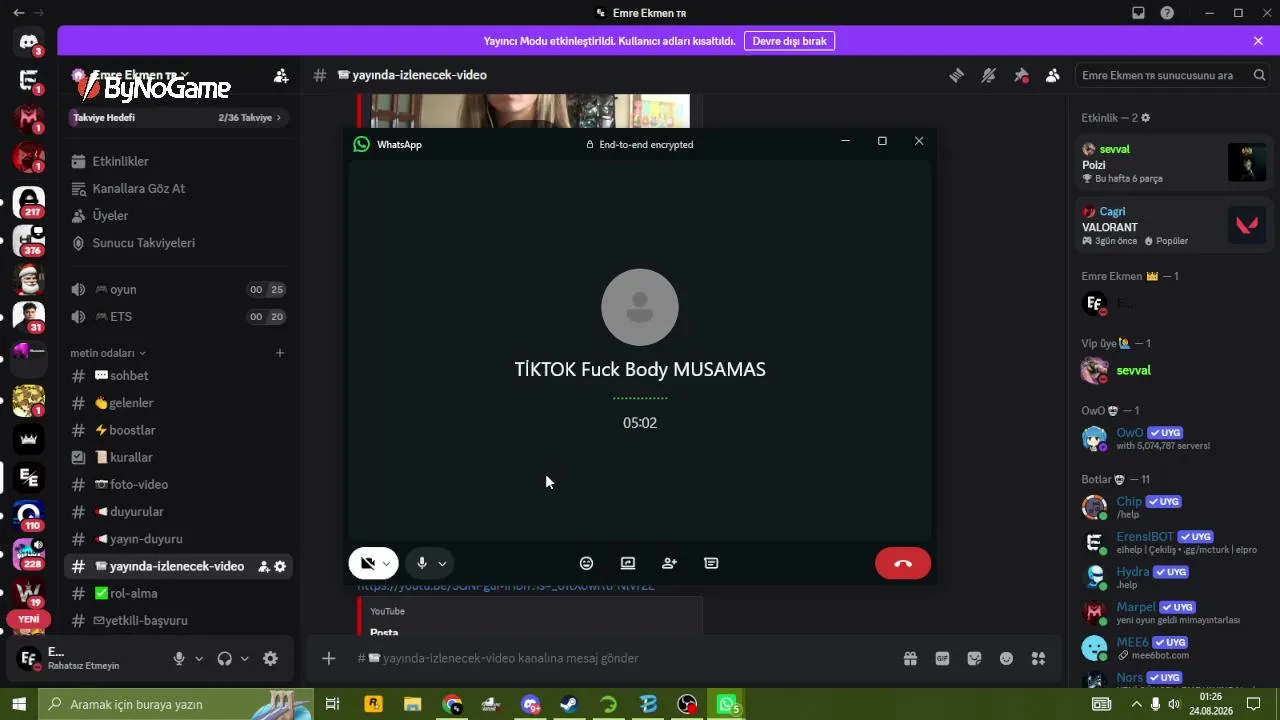Open pinned messages in channel header

(1021, 75)
